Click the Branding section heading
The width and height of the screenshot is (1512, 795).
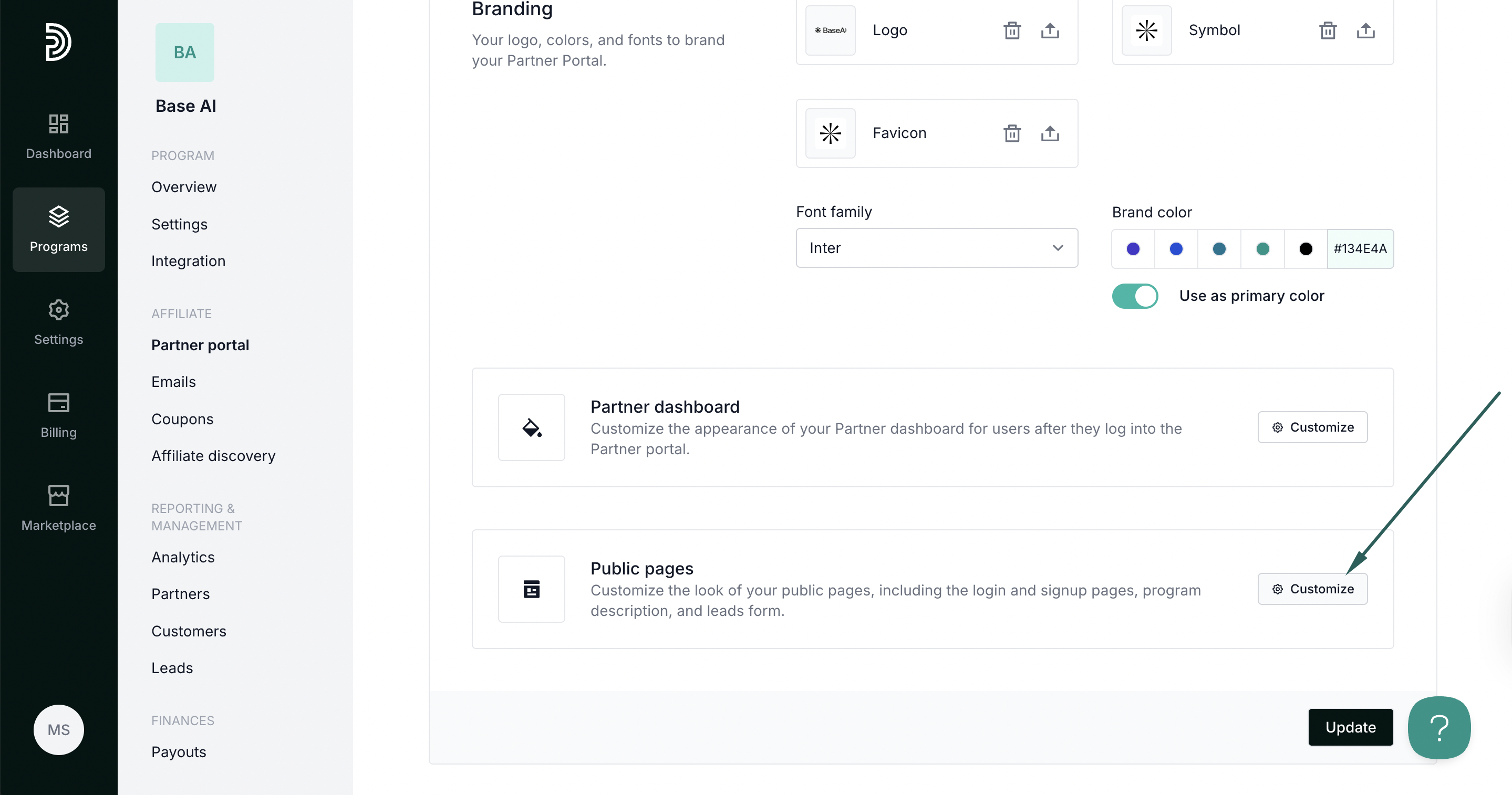[512, 9]
